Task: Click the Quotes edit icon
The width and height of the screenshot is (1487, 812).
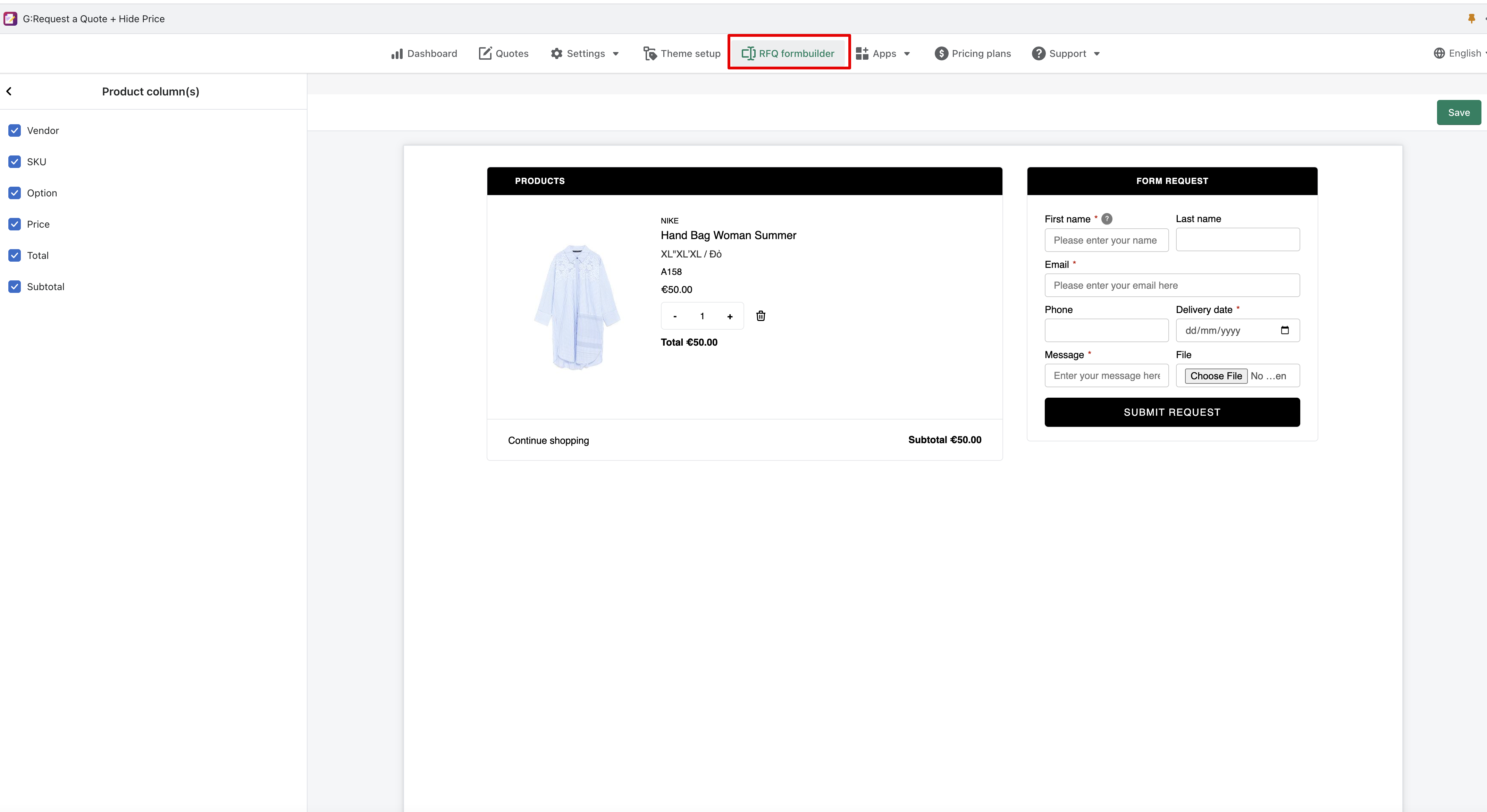Action: point(485,54)
